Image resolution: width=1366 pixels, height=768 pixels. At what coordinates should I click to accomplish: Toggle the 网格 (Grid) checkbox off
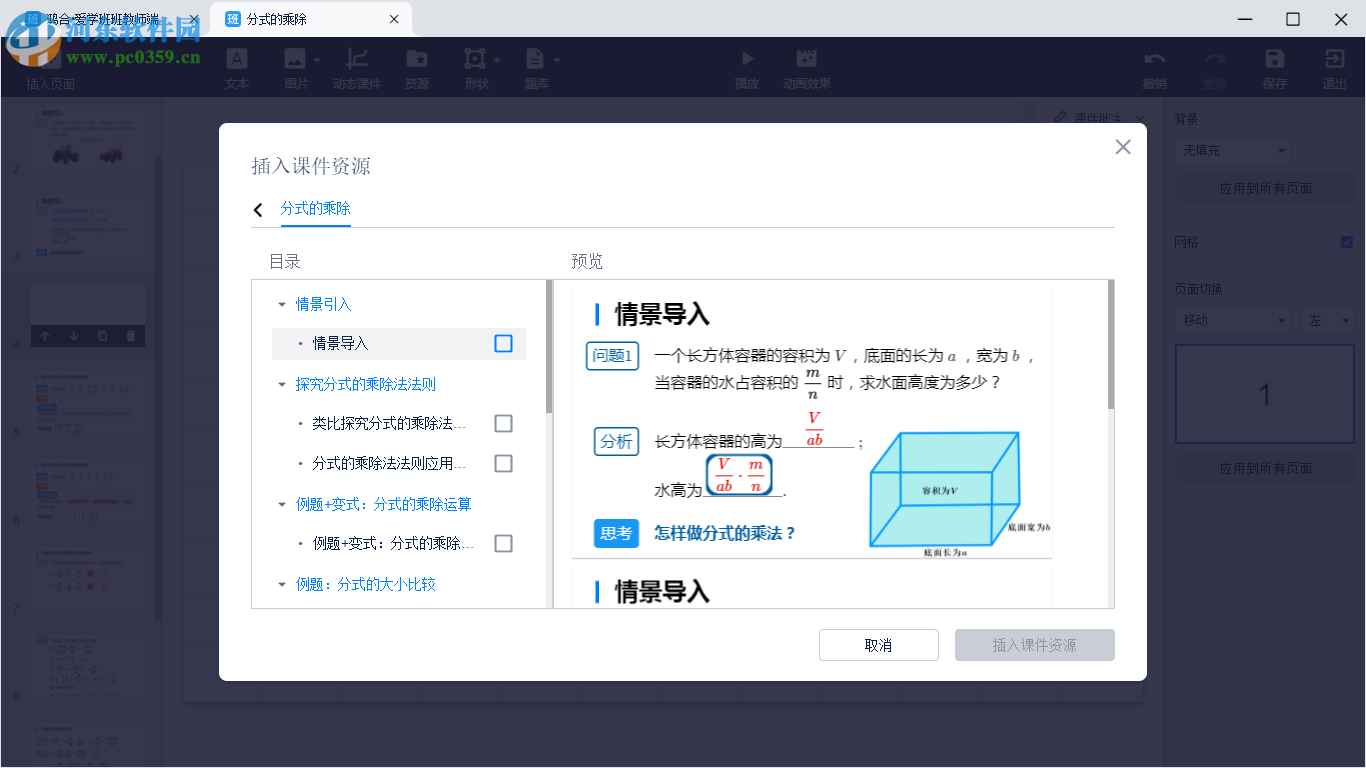(x=1347, y=241)
